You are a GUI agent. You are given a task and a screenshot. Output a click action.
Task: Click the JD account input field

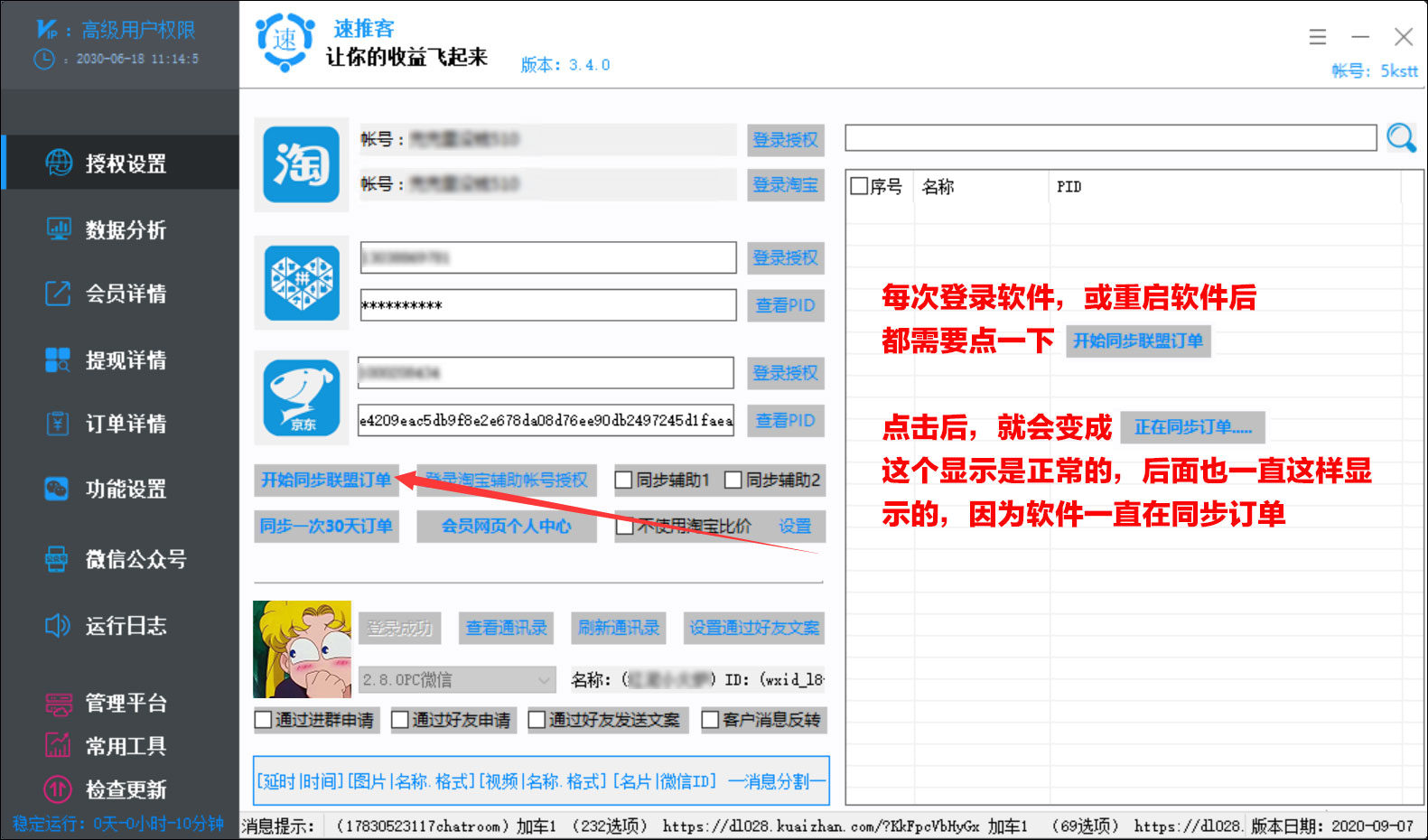[x=546, y=372]
